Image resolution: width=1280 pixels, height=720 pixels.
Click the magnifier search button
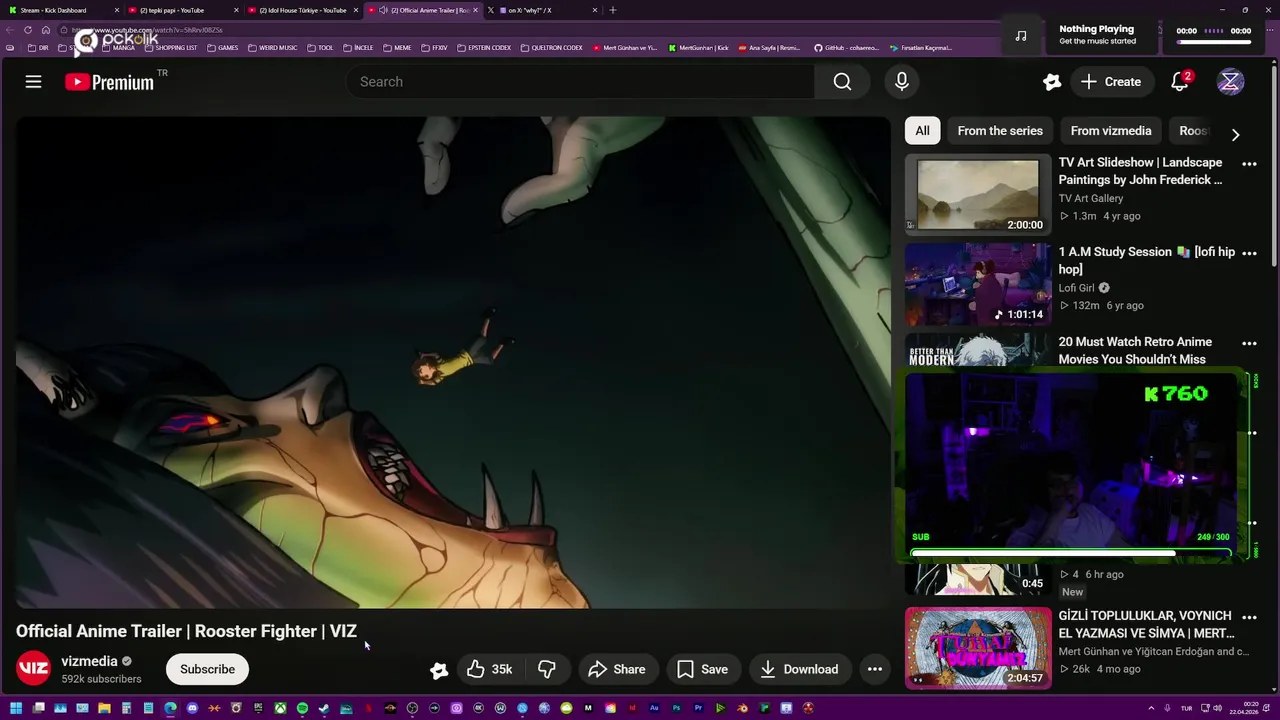pyautogui.click(x=842, y=82)
